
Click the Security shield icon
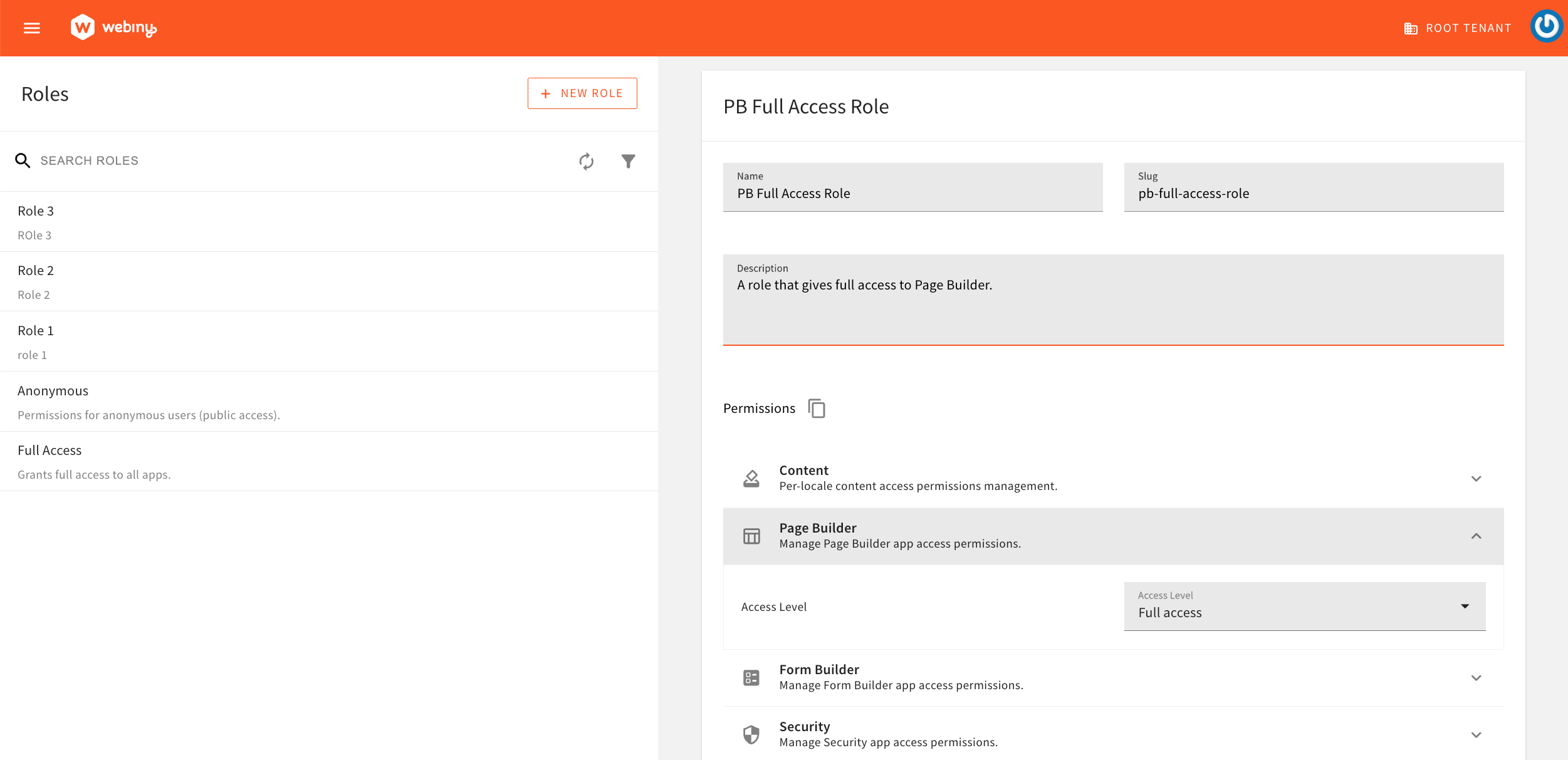point(751,734)
